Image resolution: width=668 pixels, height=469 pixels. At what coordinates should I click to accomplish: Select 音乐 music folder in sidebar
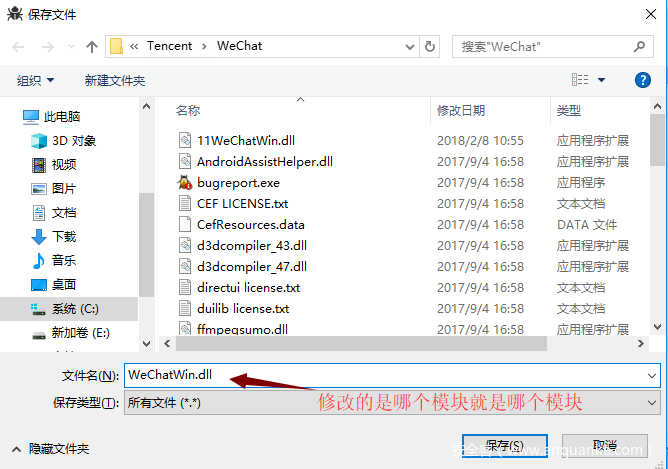(54, 260)
